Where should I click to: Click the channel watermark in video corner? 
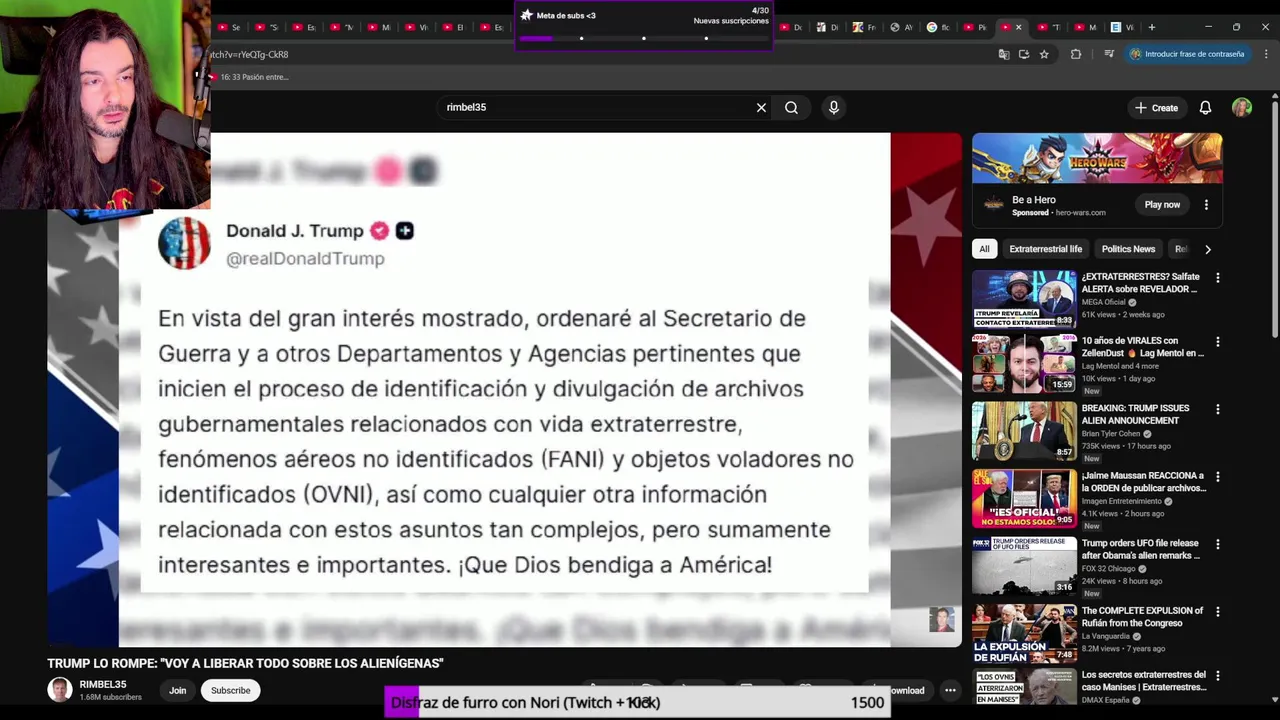pos(941,620)
